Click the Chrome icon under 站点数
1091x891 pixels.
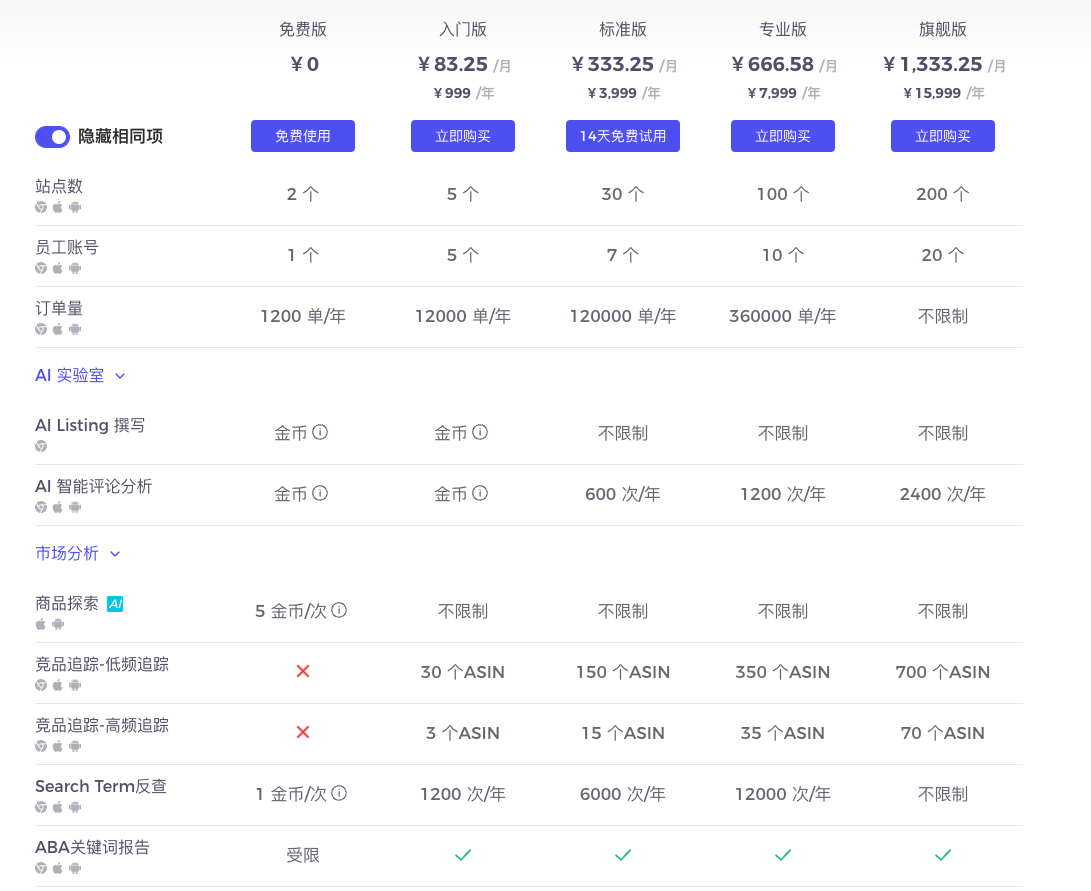click(x=41, y=207)
